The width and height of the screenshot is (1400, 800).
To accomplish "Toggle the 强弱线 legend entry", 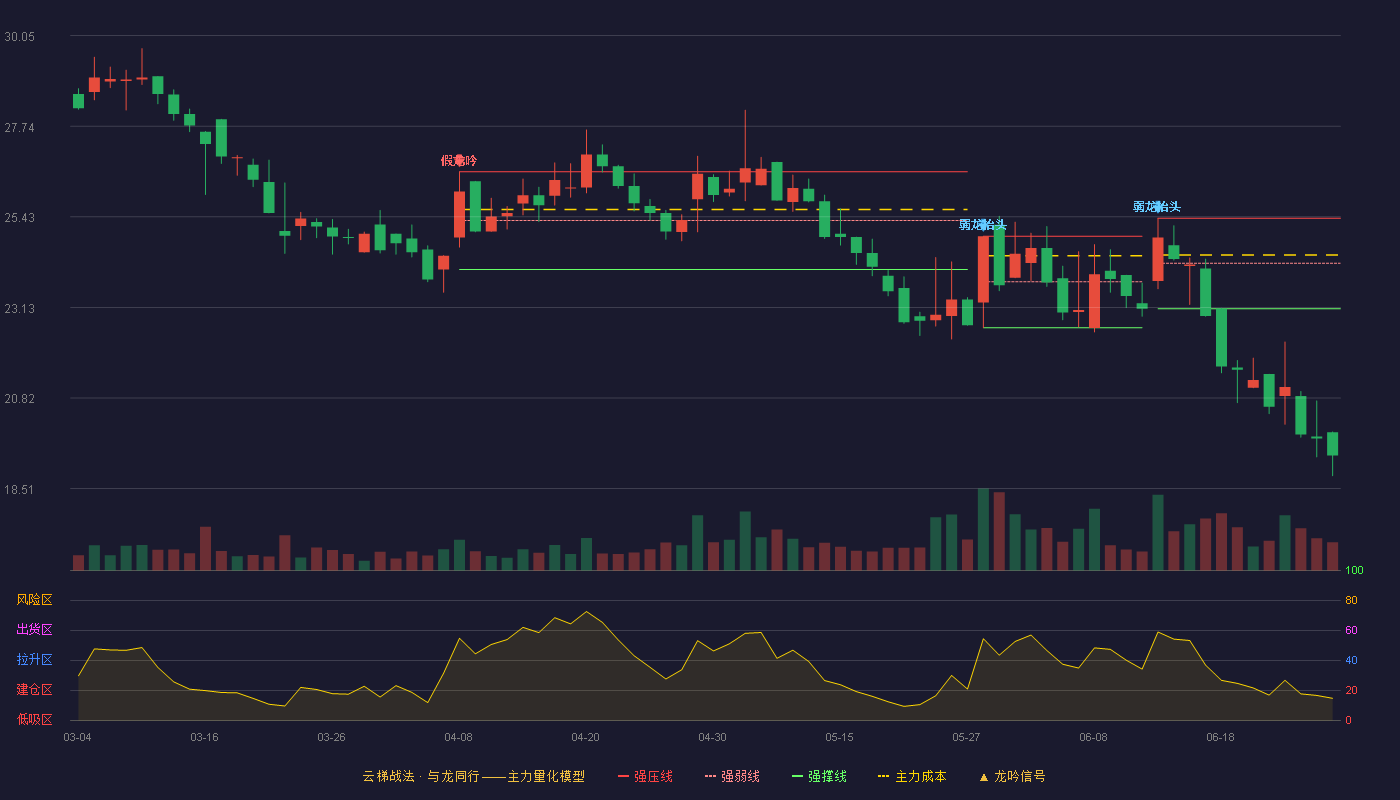I will [732, 776].
